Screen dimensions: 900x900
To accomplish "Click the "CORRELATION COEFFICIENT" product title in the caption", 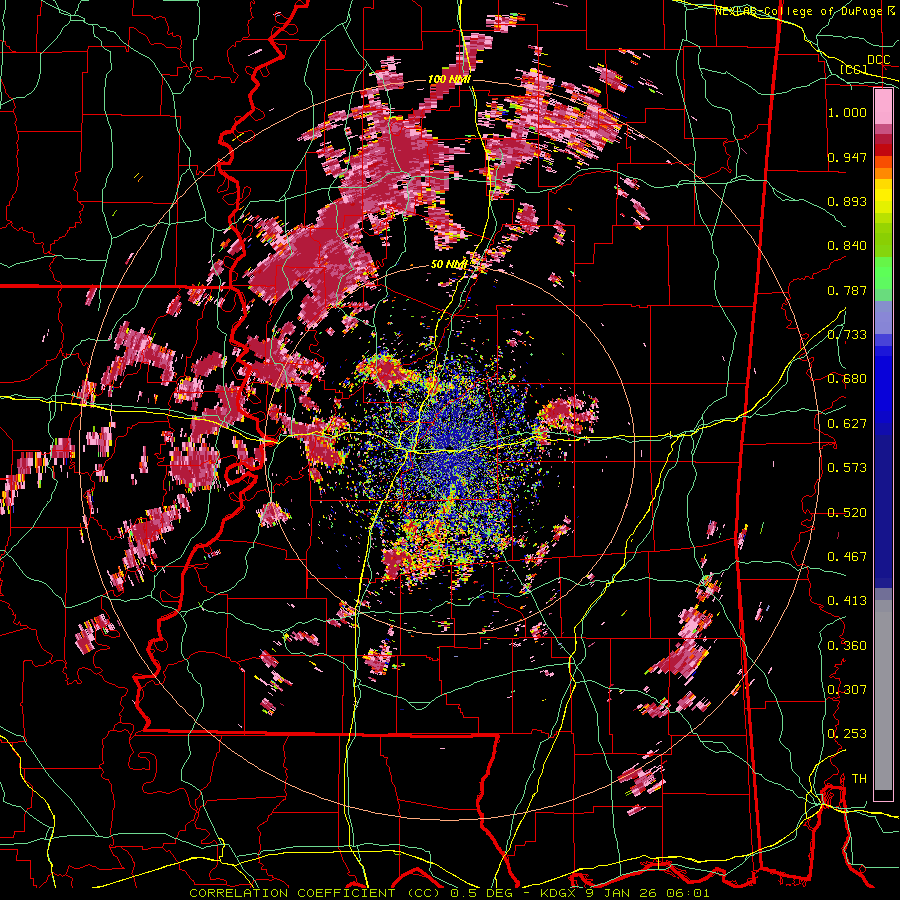I will 292,893.
